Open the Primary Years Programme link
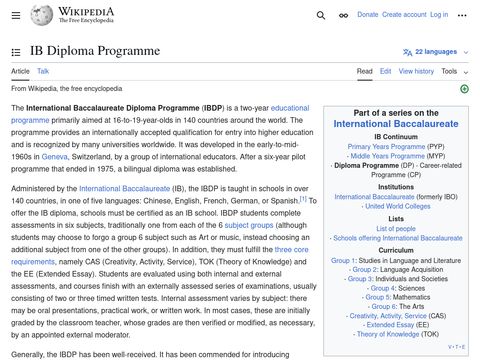Viewport: 480px width, 360px height. [x=386, y=147]
